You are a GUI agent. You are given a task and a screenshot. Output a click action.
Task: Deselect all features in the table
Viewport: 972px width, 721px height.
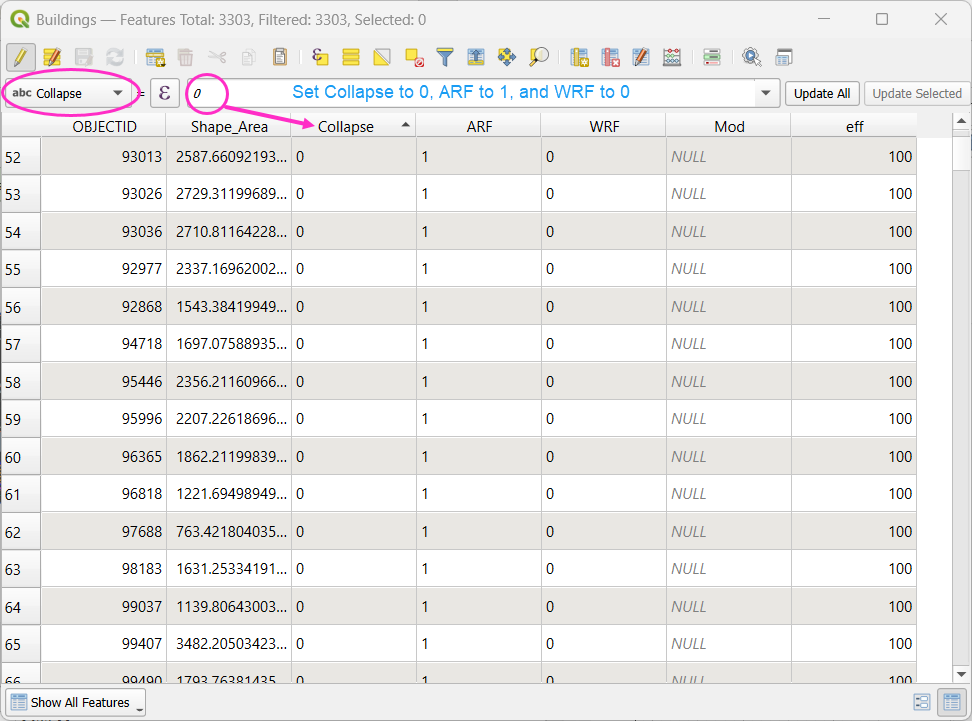click(413, 57)
